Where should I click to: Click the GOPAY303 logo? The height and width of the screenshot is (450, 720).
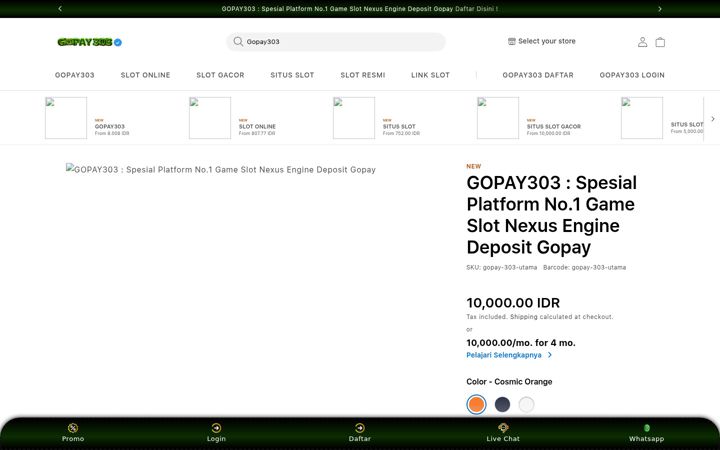[x=85, y=42]
